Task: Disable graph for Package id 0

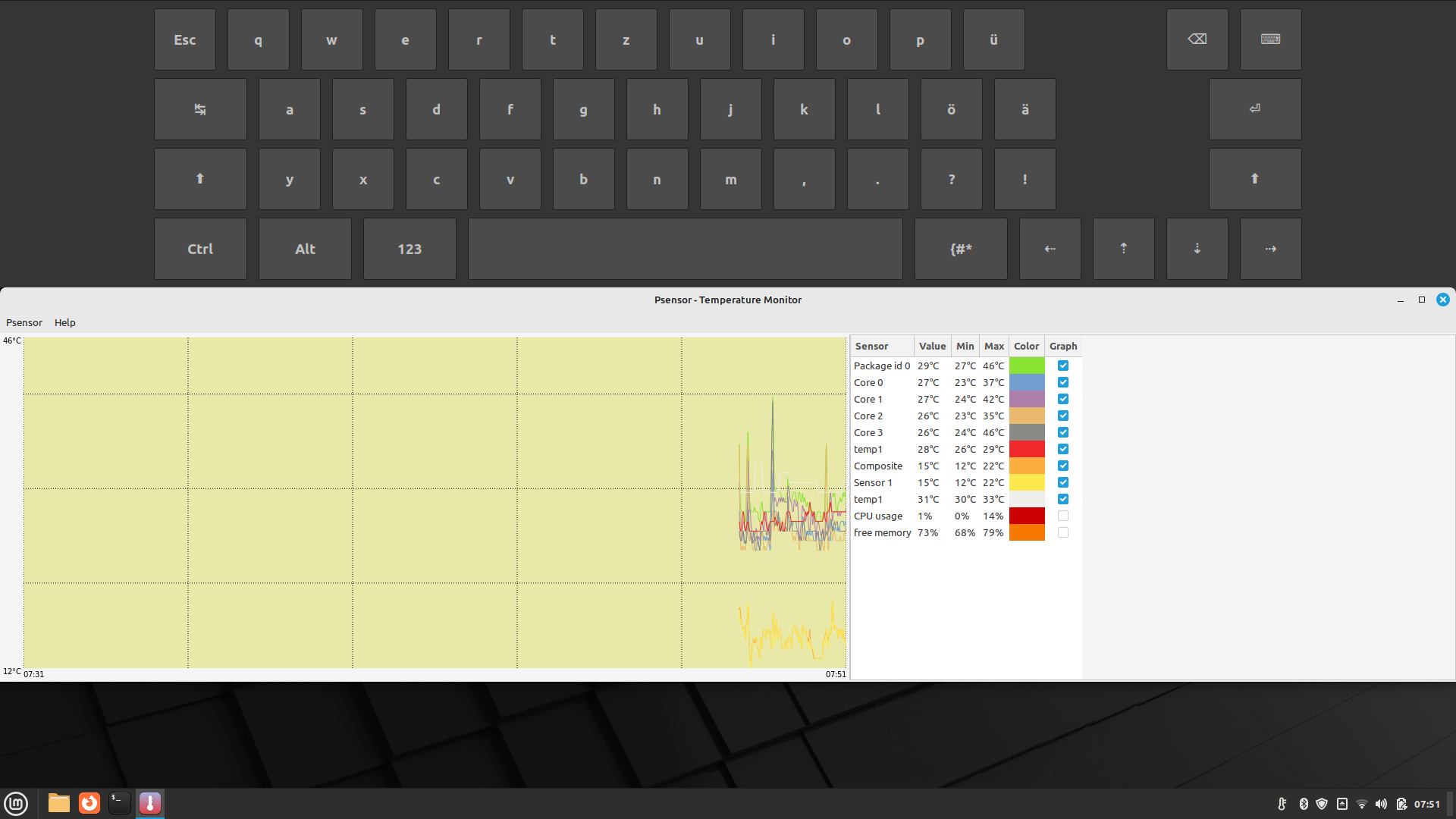Action: pos(1063,366)
